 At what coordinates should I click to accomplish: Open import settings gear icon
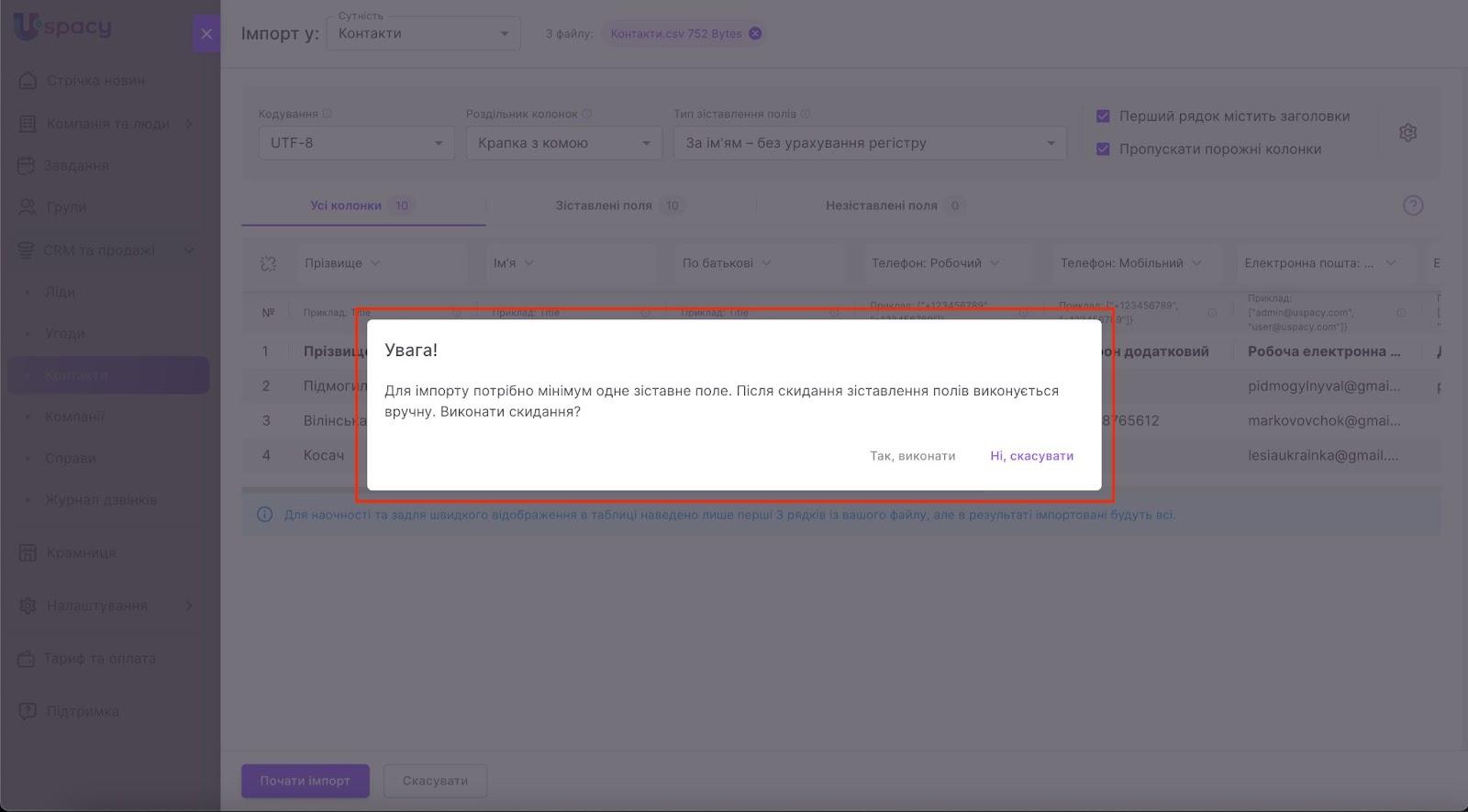pyautogui.click(x=1408, y=133)
